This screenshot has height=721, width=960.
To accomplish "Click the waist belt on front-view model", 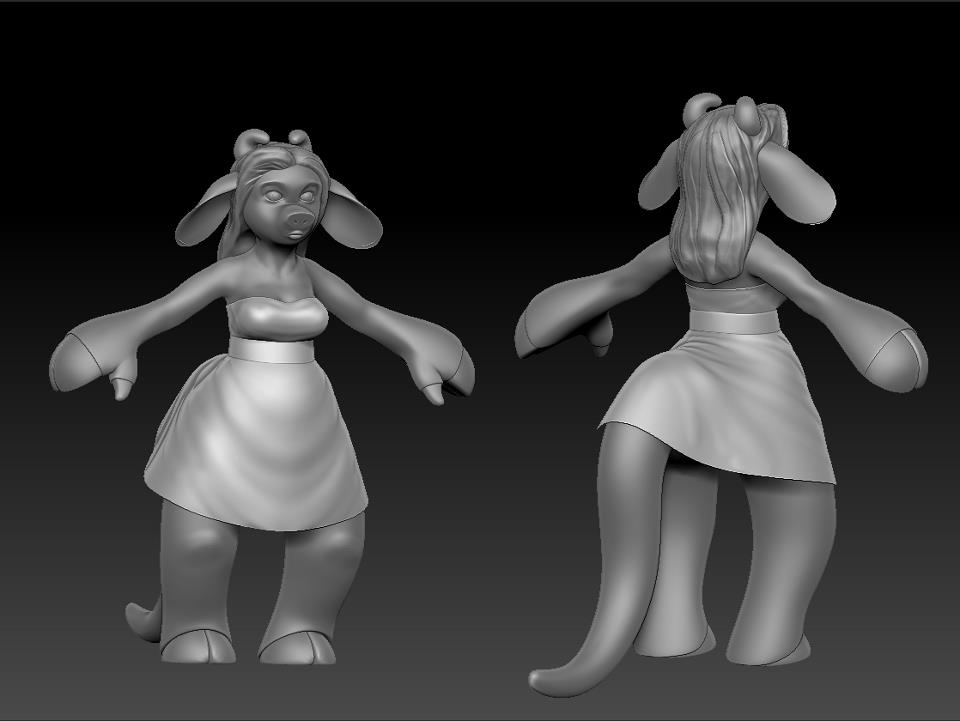I will coord(271,349).
